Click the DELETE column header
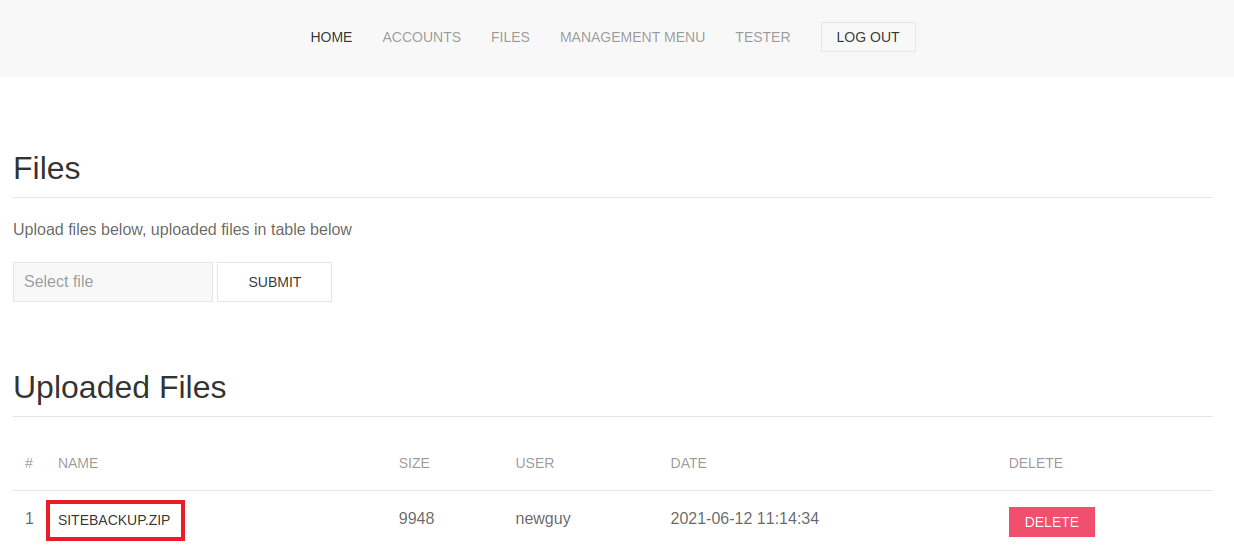This screenshot has height=548, width=1234. click(x=1035, y=463)
